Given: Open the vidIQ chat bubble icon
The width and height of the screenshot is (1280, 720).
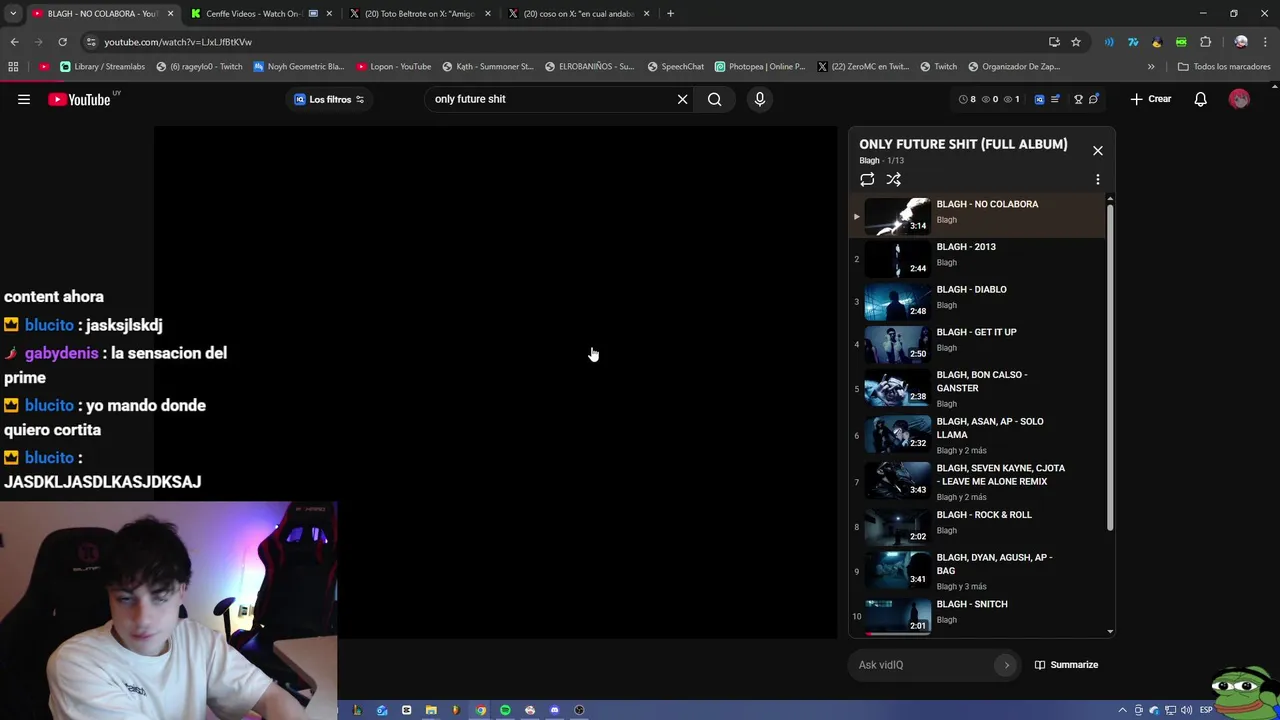Looking at the screenshot, I should pos(1094,99).
